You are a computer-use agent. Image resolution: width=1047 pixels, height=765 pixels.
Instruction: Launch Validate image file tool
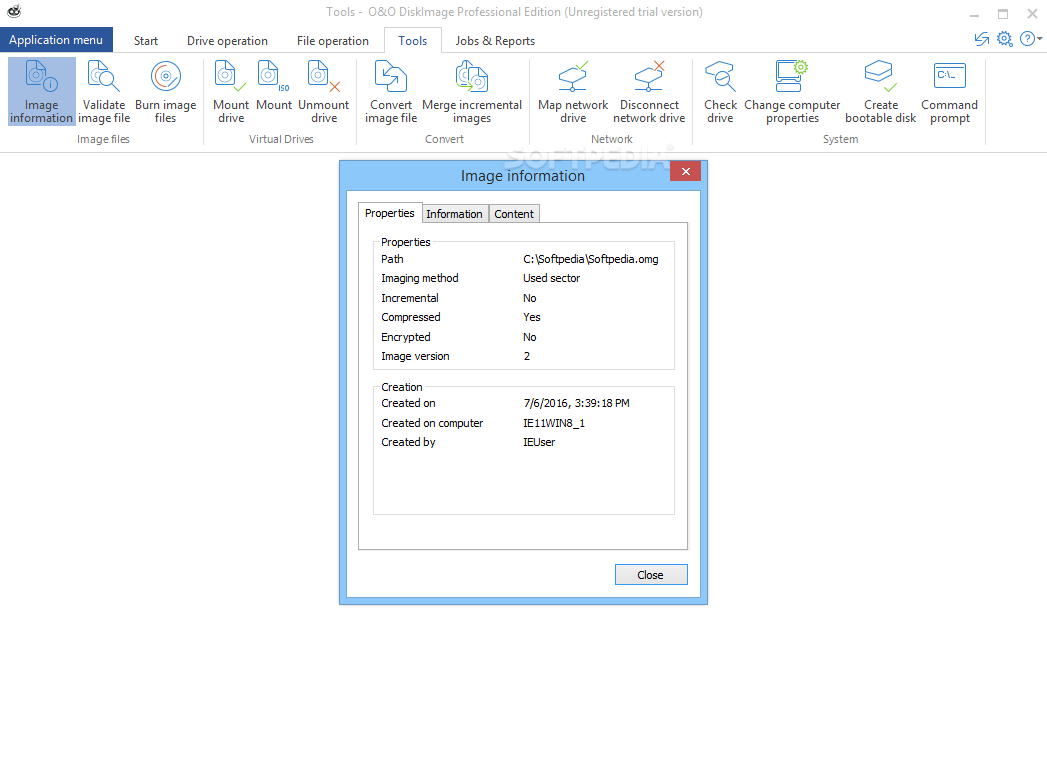point(103,91)
